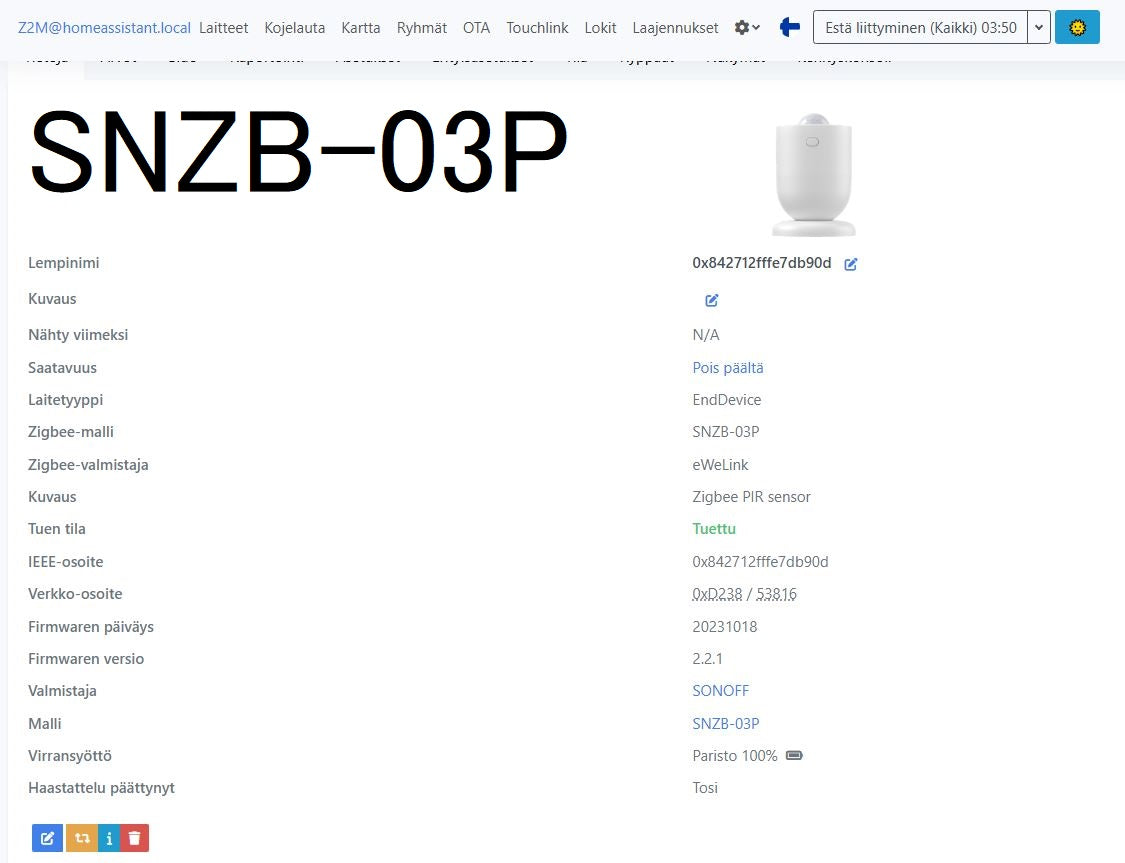Click the Tuettu support status text

pos(714,529)
